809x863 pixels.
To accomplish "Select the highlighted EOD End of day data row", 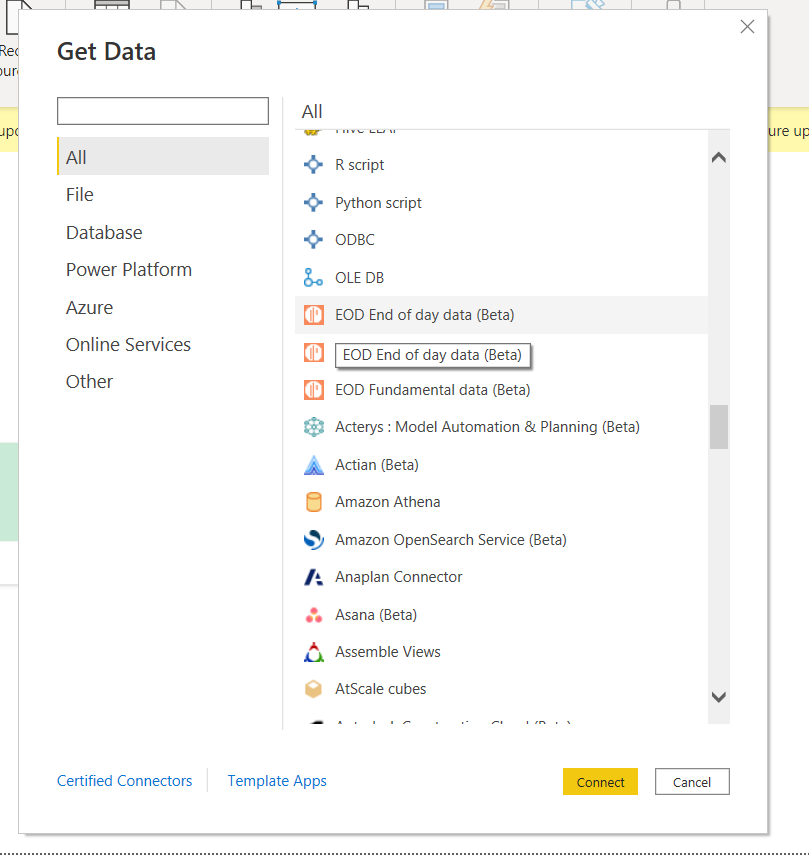I will click(501, 315).
